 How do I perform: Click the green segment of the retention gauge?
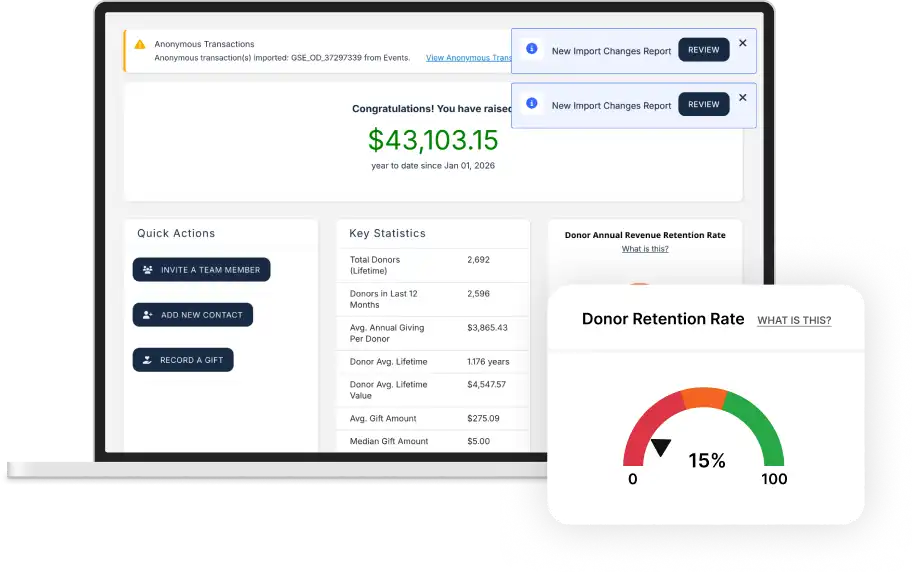pos(762,421)
